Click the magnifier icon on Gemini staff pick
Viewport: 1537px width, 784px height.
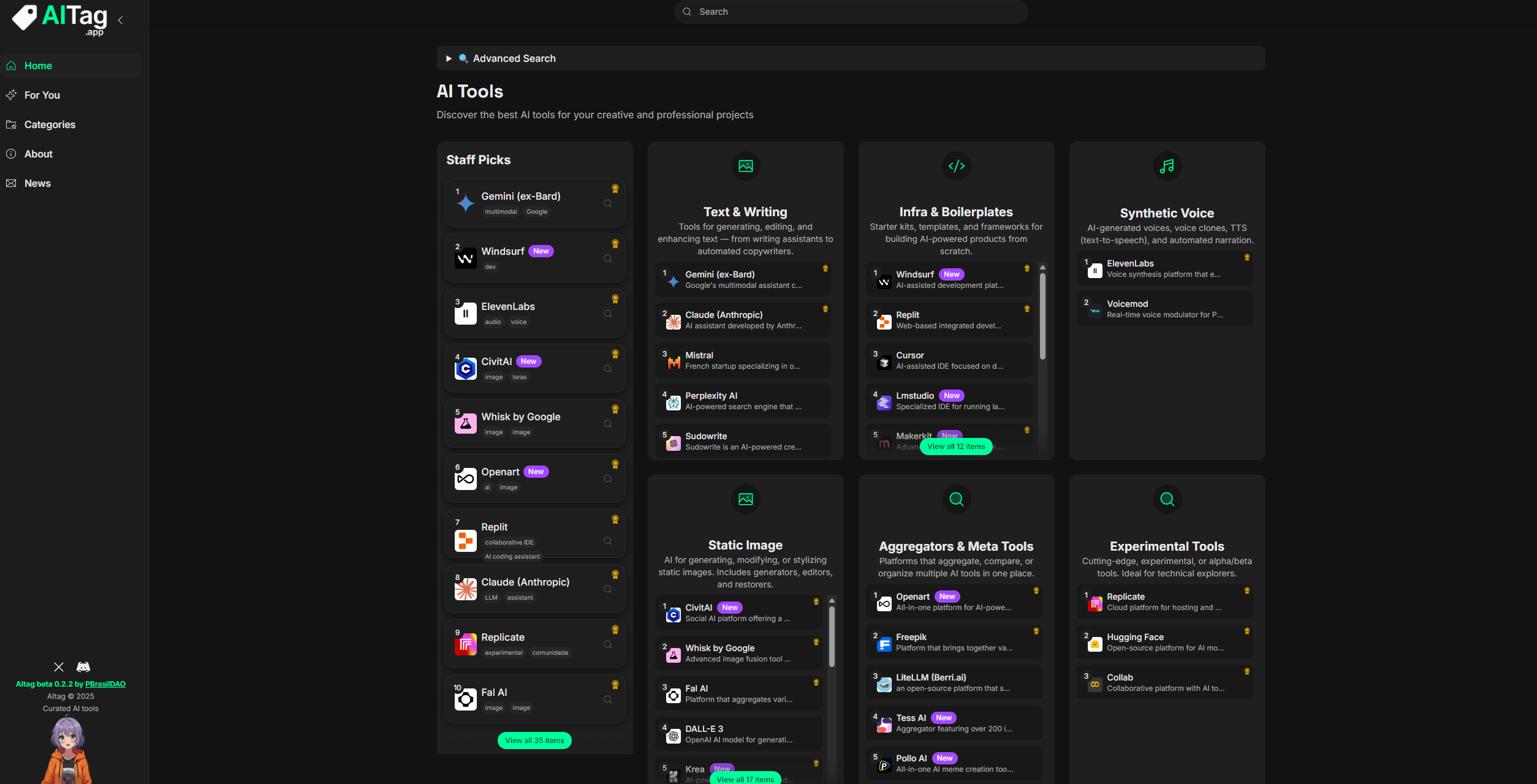[x=608, y=204]
